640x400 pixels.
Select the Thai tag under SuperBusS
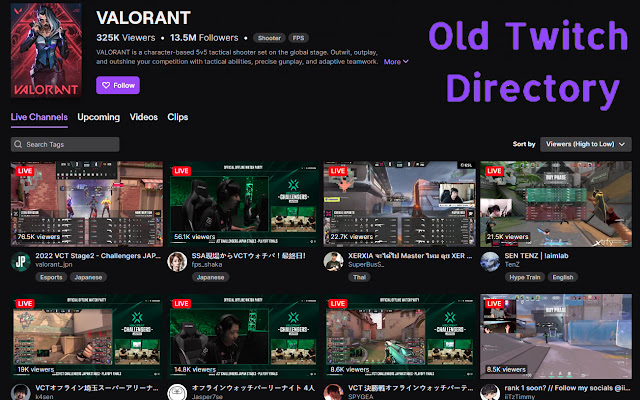click(359, 278)
